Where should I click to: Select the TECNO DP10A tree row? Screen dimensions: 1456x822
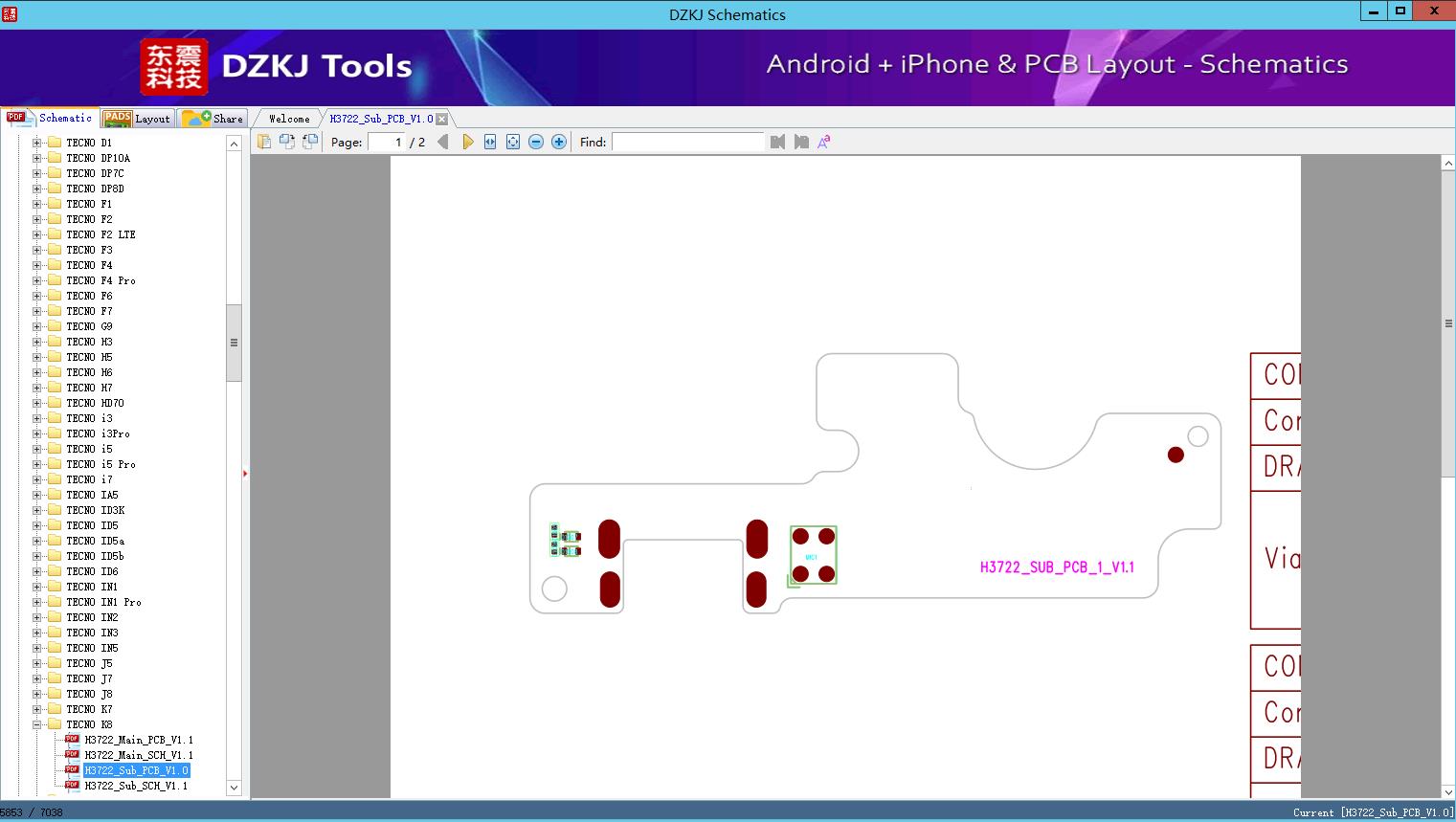point(98,158)
